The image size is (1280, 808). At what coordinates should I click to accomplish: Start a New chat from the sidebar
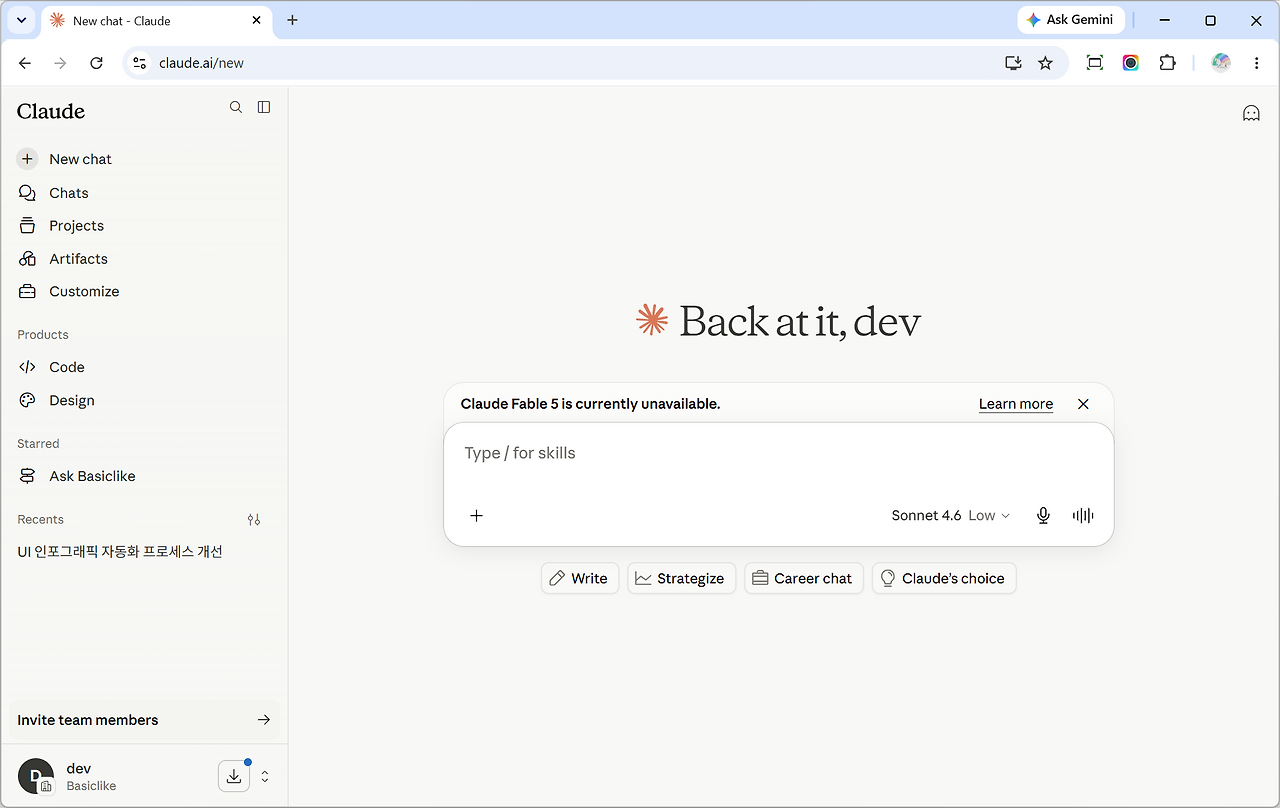coord(144,159)
